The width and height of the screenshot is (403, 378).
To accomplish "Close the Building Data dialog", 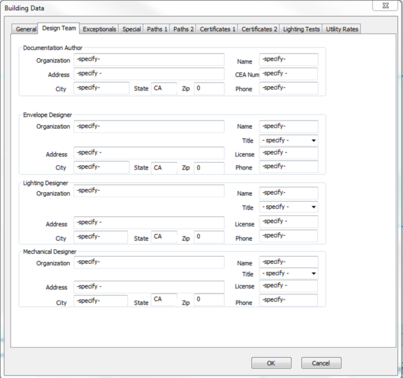I will (x=385, y=6).
